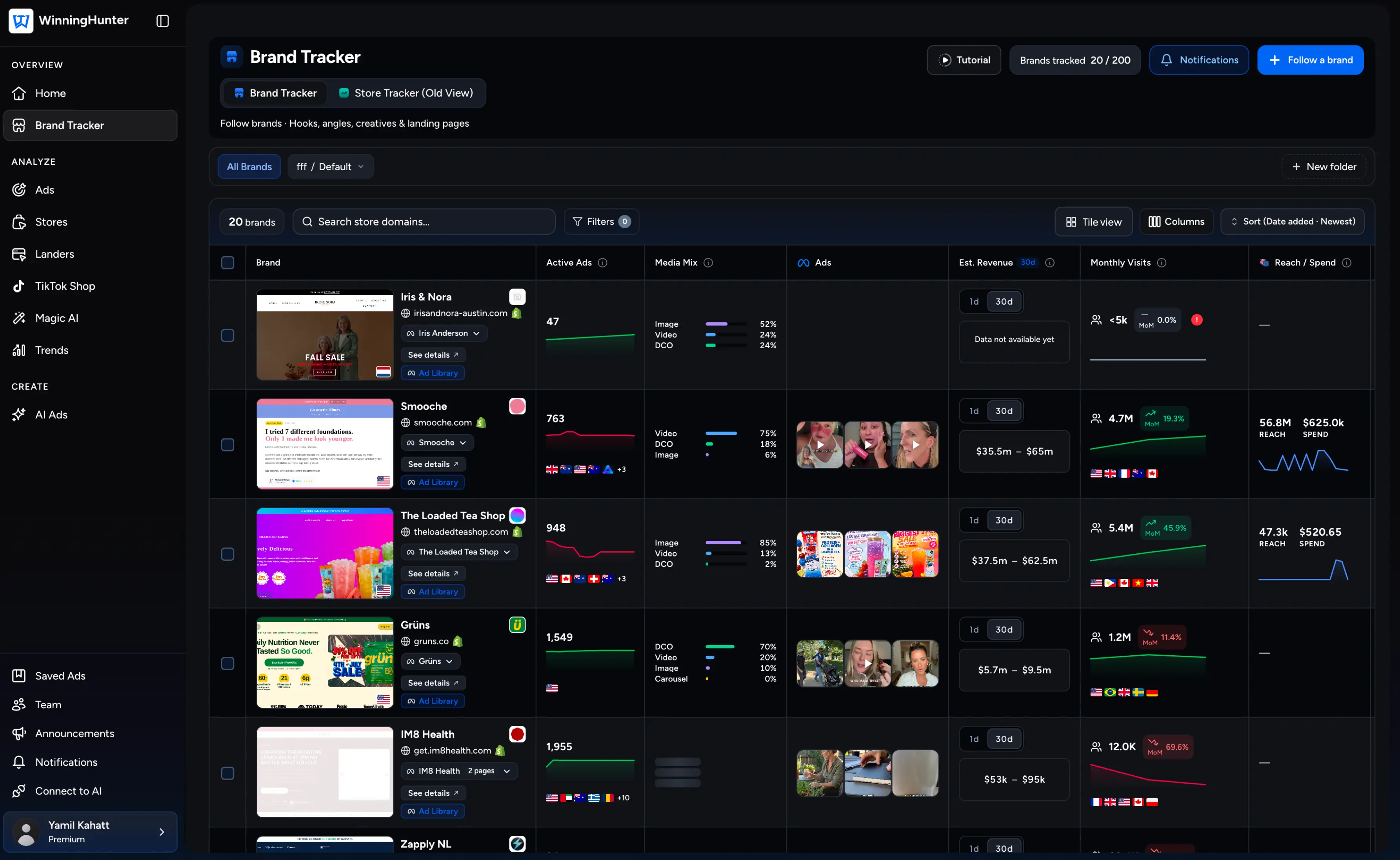The height and width of the screenshot is (860, 1400).
Task: Select the All Brands tab
Action: click(x=249, y=167)
